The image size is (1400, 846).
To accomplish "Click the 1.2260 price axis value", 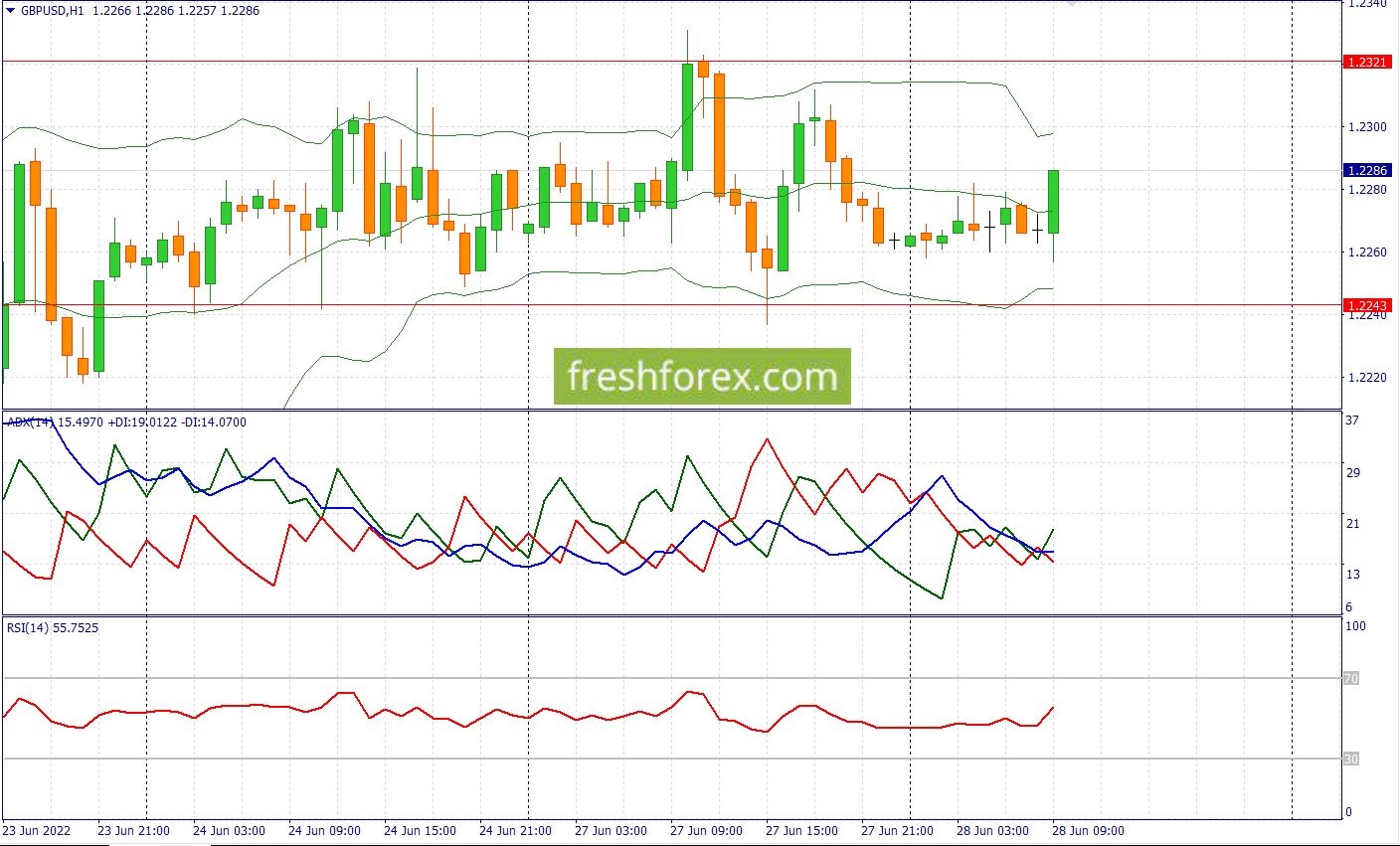I will point(1366,253).
